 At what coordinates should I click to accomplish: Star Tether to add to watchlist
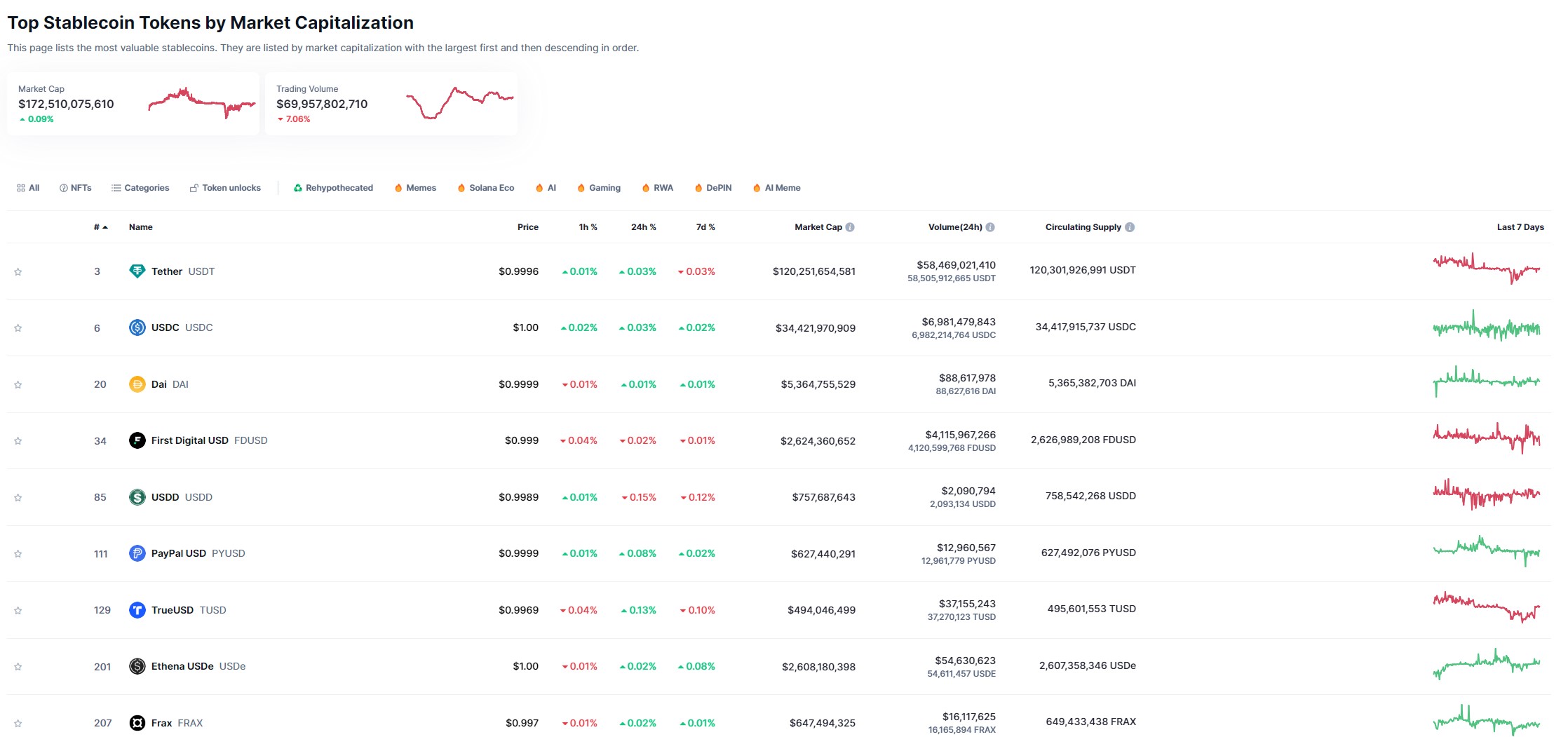(18, 272)
